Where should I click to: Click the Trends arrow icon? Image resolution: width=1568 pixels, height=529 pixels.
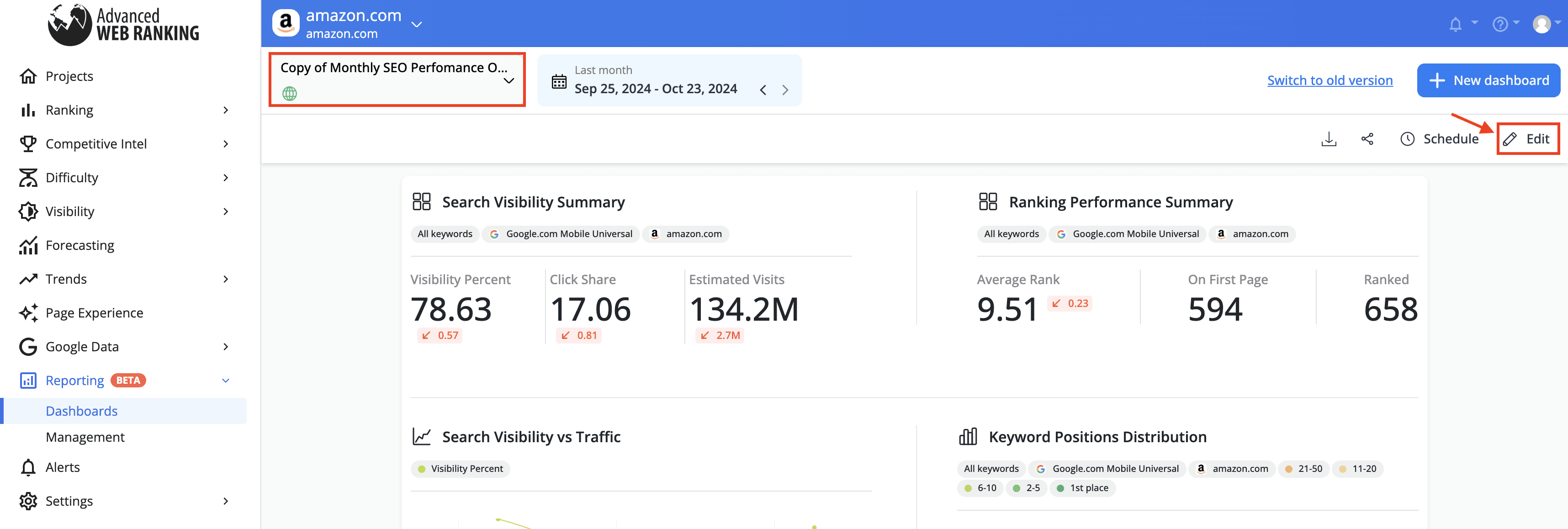coord(28,279)
